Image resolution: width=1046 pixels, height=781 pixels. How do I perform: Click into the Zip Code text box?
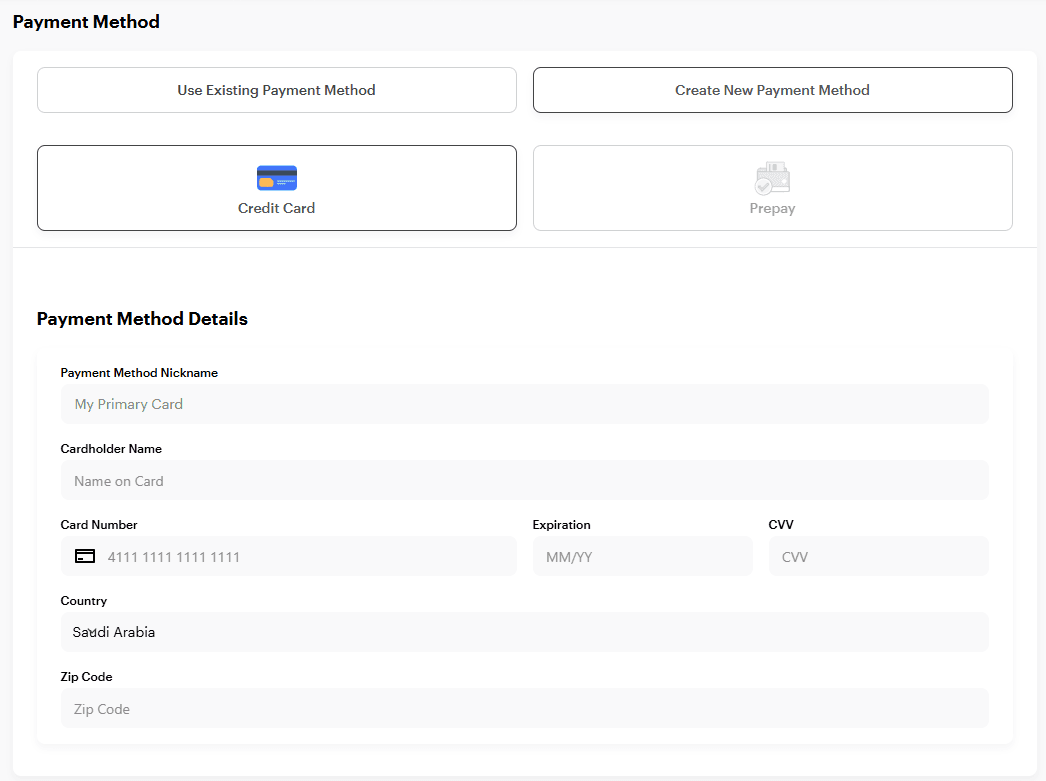coord(524,708)
